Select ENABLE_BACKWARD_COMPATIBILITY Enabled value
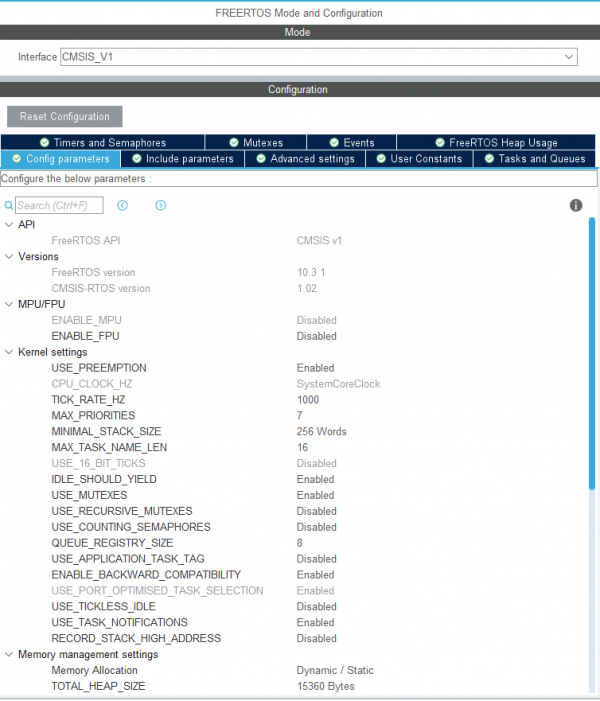The width and height of the screenshot is (600, 701). point(315,575)
